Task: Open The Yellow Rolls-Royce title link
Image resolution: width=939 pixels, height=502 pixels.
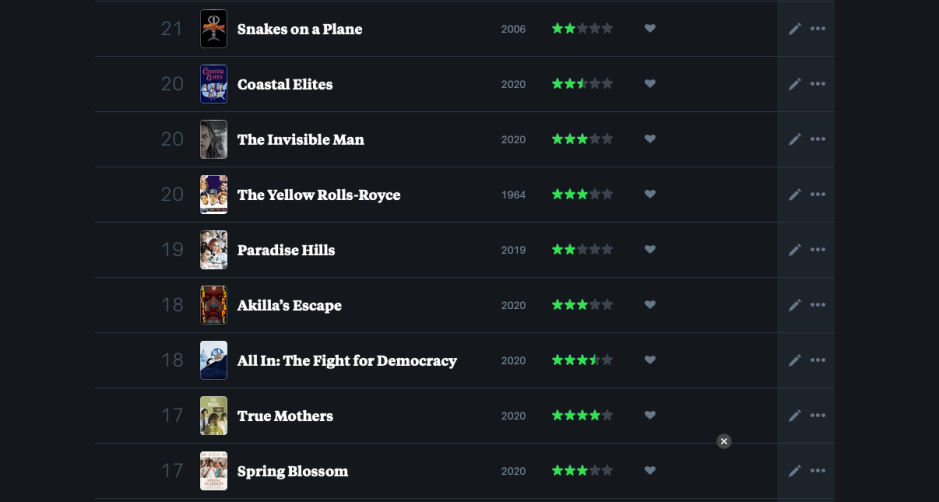Action: [x=318, y=195]
